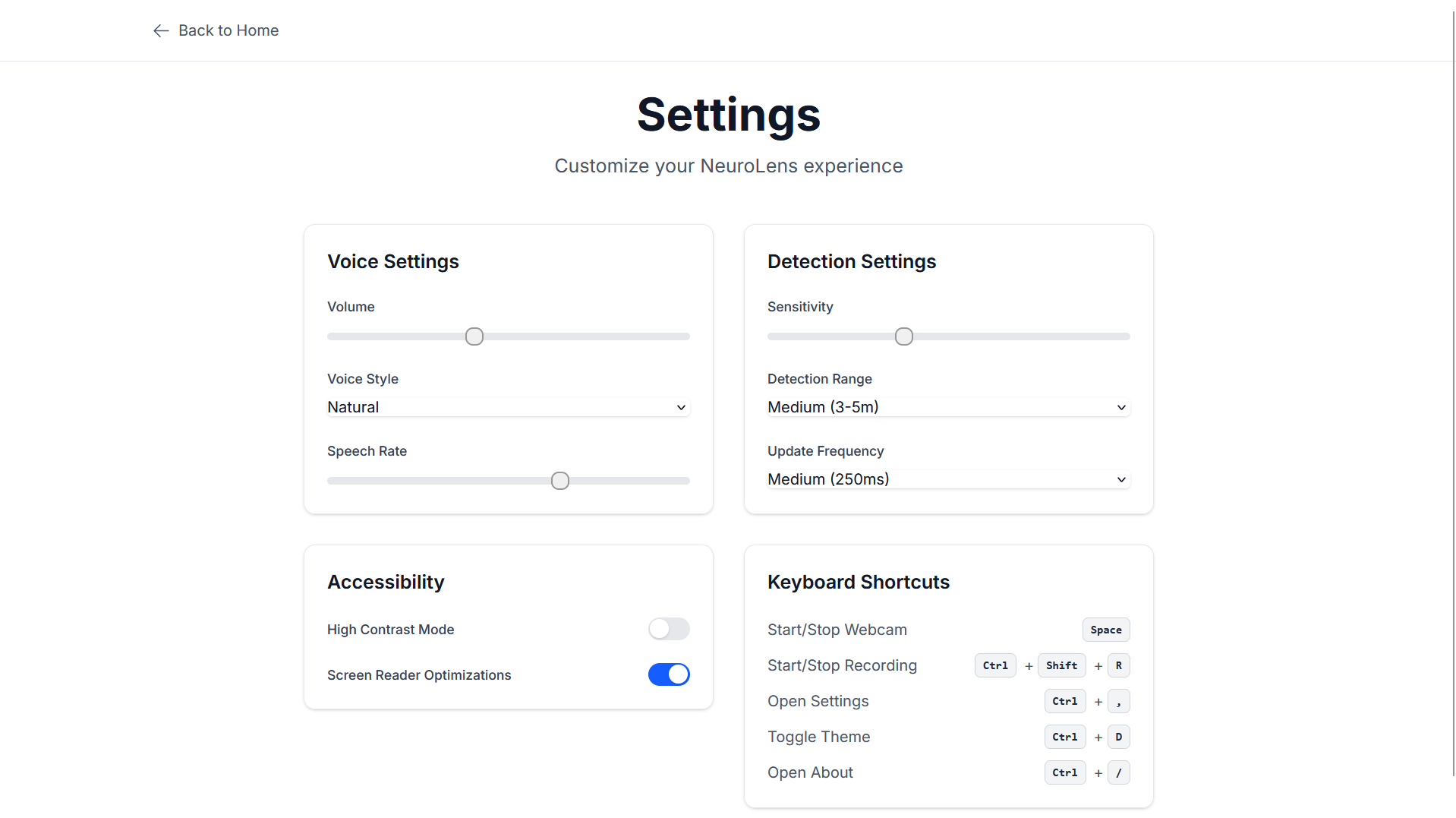The image size is (1456, 818).
Task: Click the Start/Stop Webcam shortcut label
Action: [837, 630]
